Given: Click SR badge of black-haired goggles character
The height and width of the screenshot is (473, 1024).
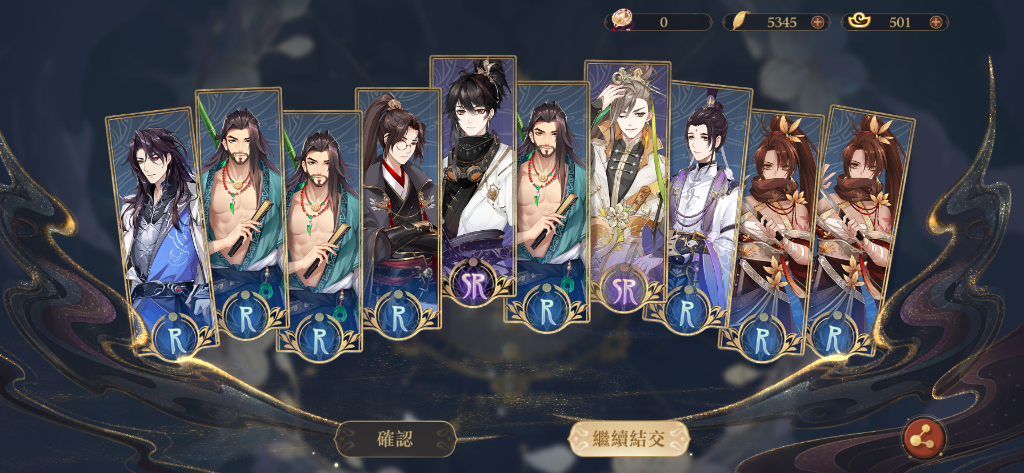Looking at the screenshot, I should click(x=473, y=283).
